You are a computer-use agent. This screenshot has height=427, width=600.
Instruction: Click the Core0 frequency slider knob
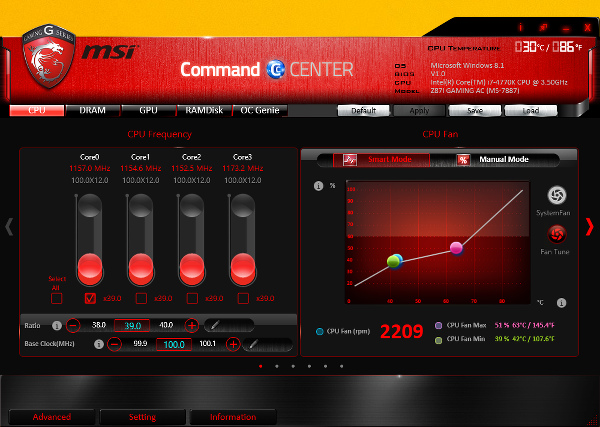tap(90, 268)
